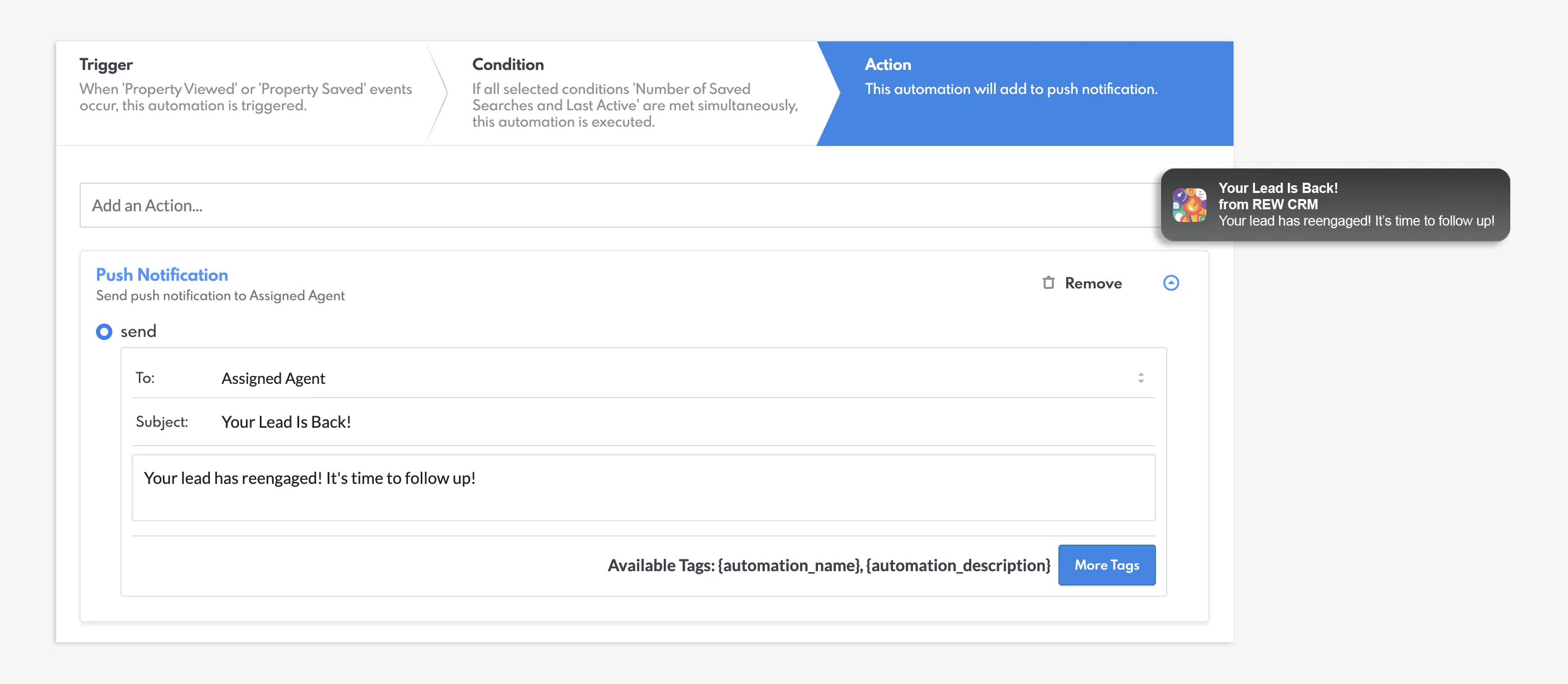
Task: Click the Remove button label
Action: pyautogui.click(x=1093, y=284)
